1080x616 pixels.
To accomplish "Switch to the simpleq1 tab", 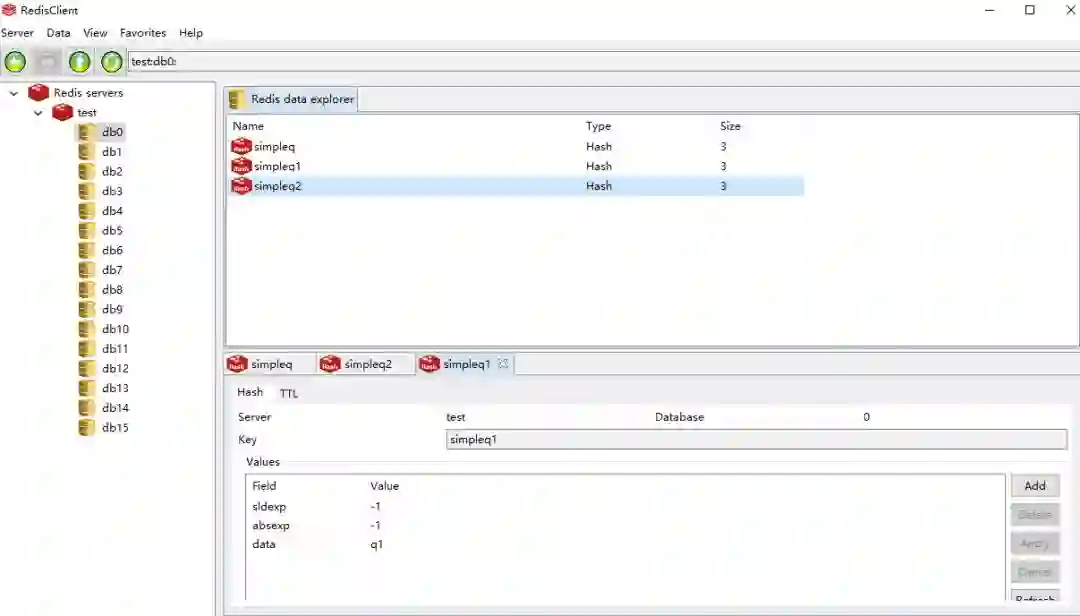I will pyautogui.click(x=465, y=364).
